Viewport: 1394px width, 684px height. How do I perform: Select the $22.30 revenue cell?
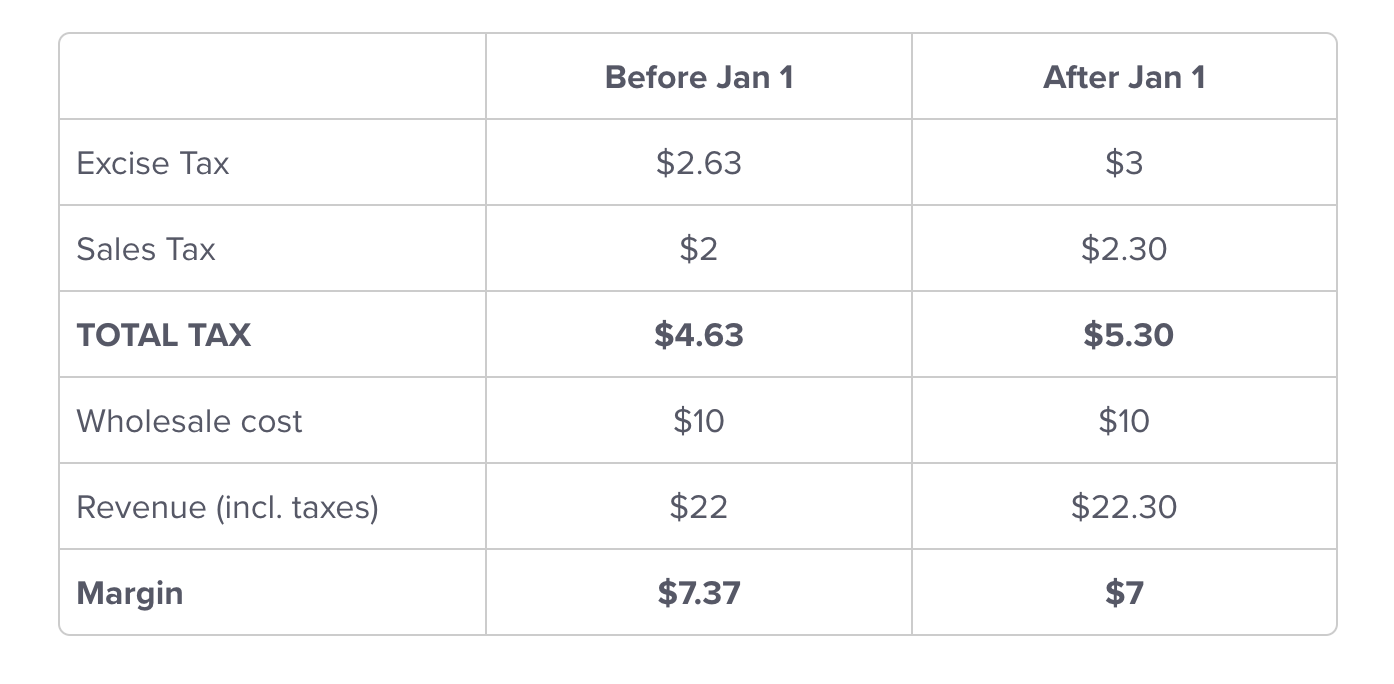(x=1124, y=507)
